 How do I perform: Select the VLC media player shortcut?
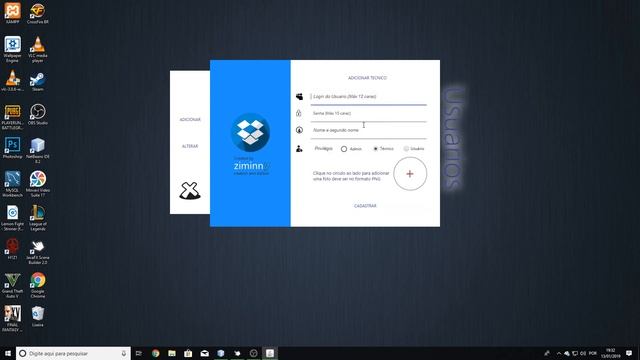(x=38, y=49)
